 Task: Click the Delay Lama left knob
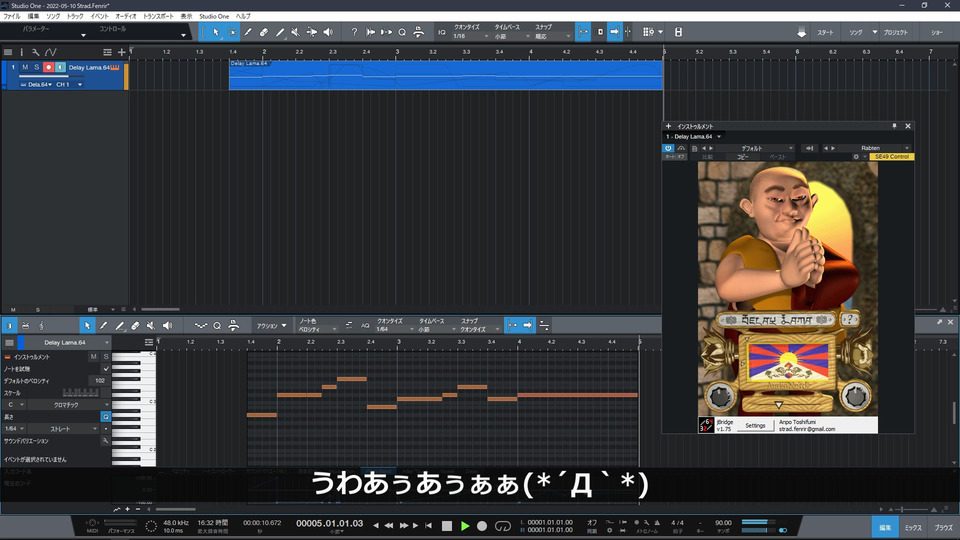click(x=721, y=396)
